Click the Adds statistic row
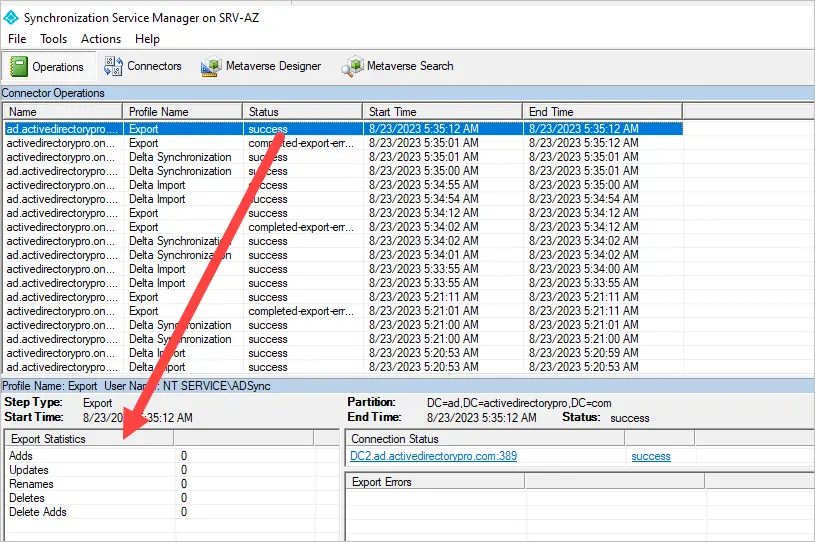The height and width of the screenshot is (542, 815). coord(172,456)
